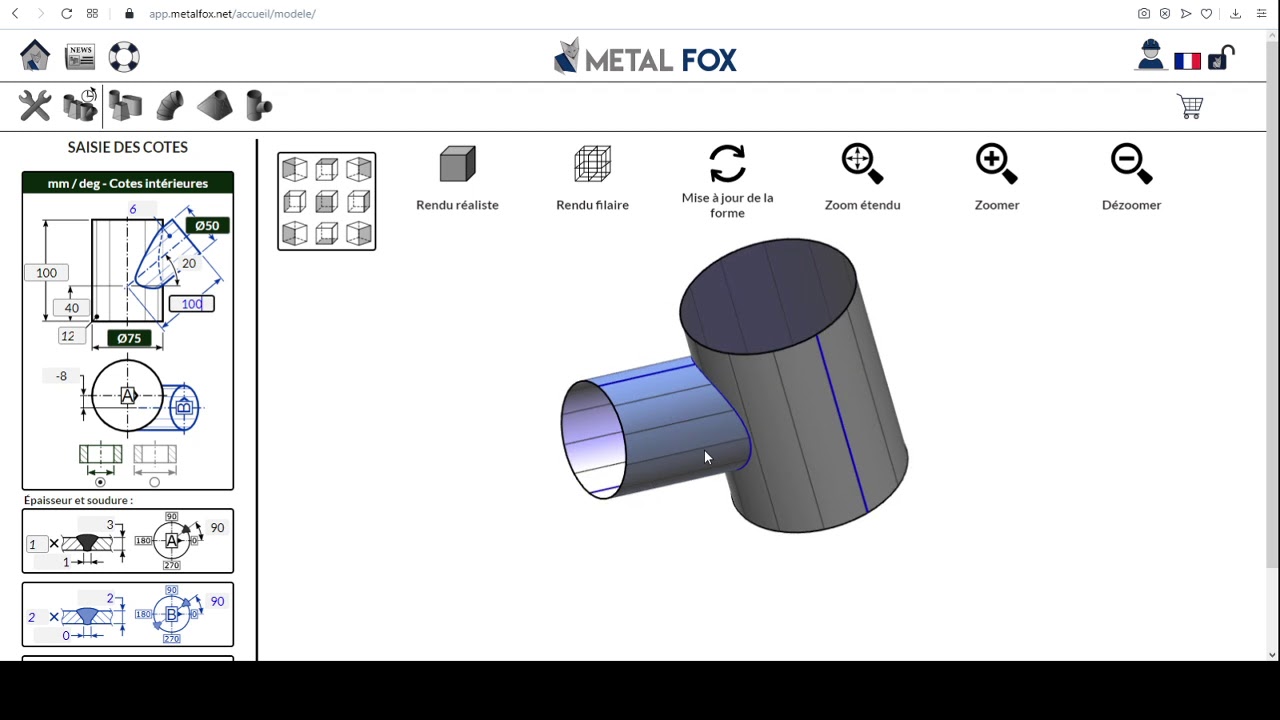Edit the Ø50 branch diameter field
The image size is (1280, 720).
tap(207, 225)
